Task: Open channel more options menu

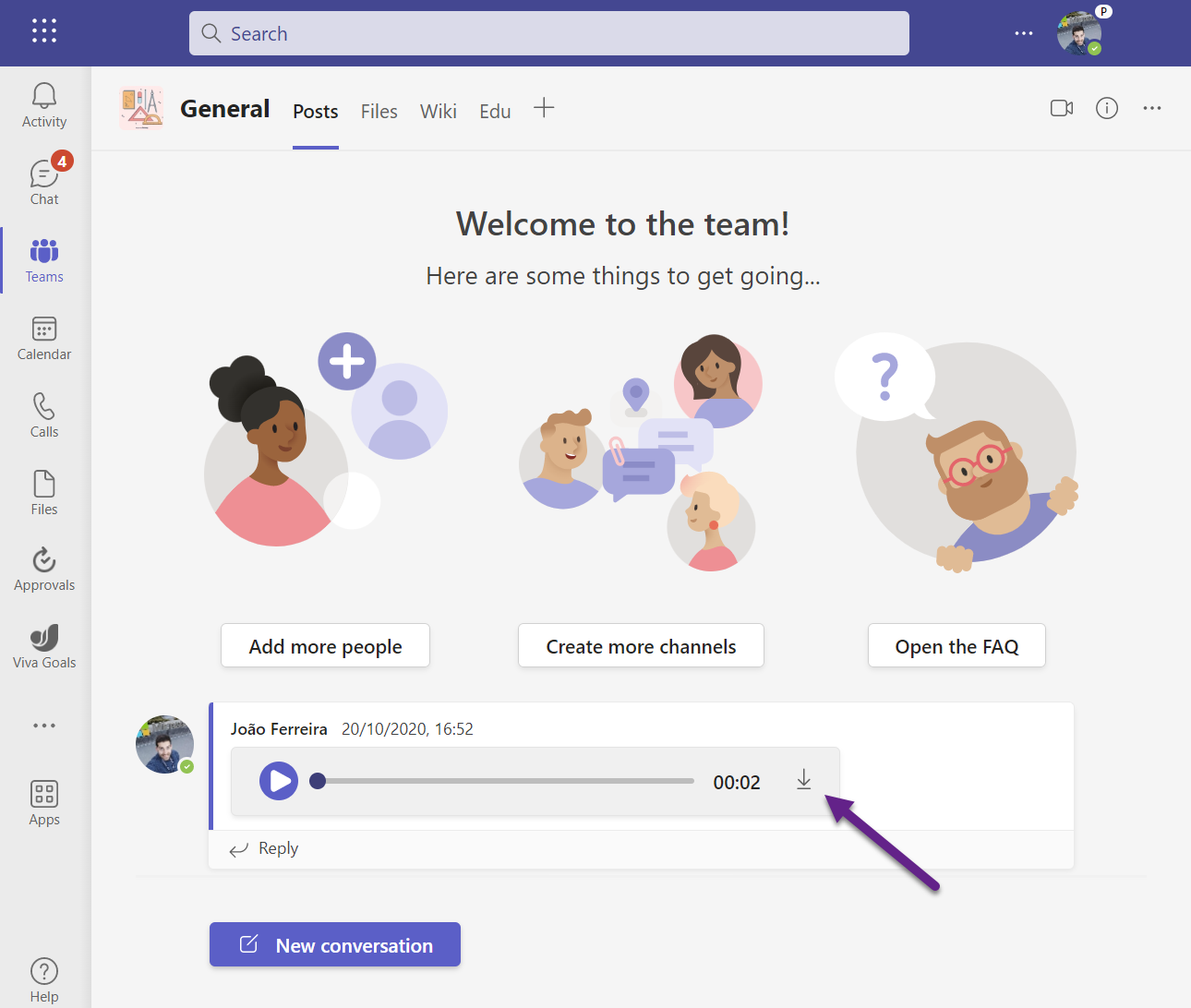Action: (1152, 108)
